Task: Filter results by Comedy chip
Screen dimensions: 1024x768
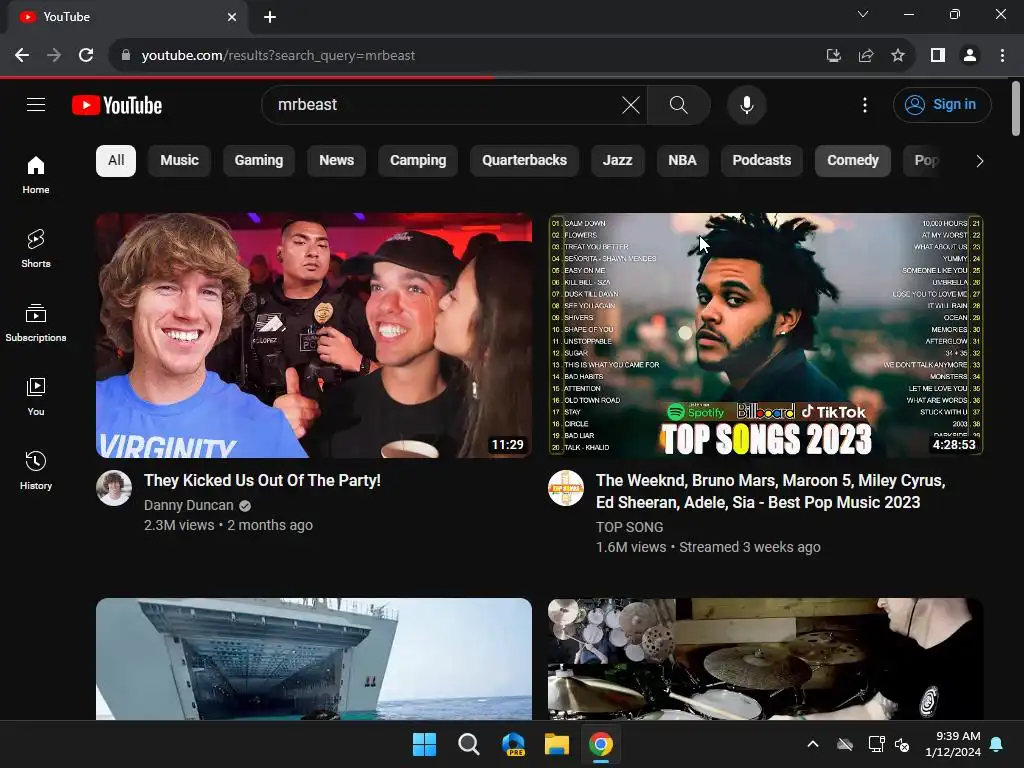Action: pyautogui.click(x=853, y=161)
